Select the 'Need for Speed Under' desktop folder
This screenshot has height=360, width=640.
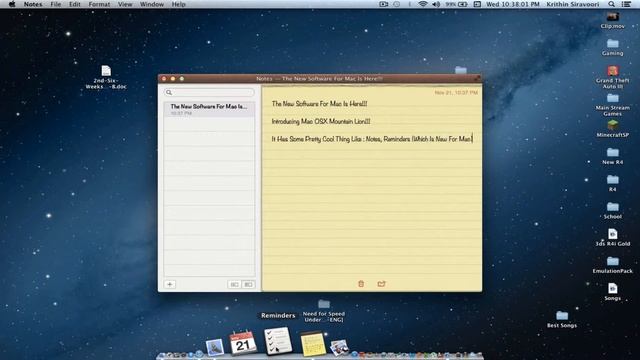click(x=324, y=311)
